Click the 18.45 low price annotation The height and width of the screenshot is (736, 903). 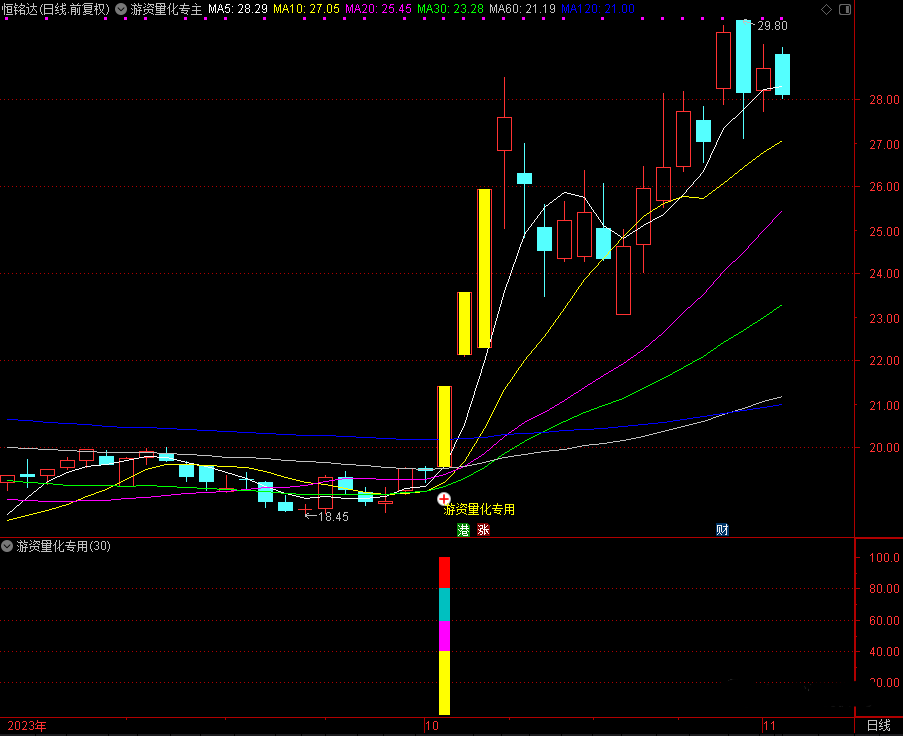(x=333, y=517)
